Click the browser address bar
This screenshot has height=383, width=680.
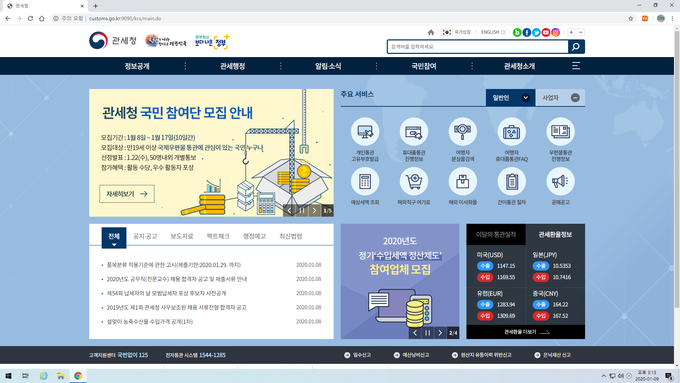338,18
